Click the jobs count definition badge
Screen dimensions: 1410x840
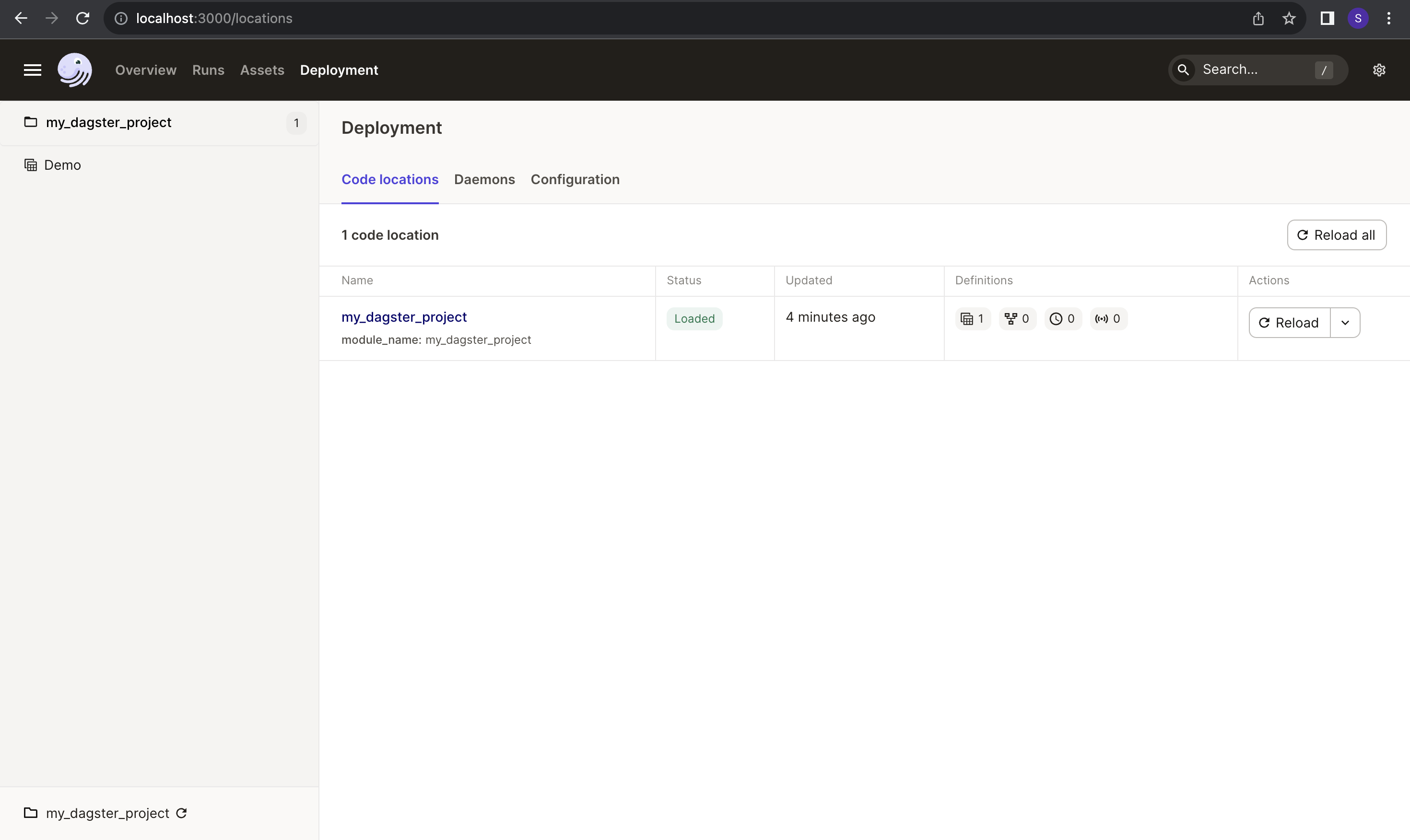click(1017, 319)
